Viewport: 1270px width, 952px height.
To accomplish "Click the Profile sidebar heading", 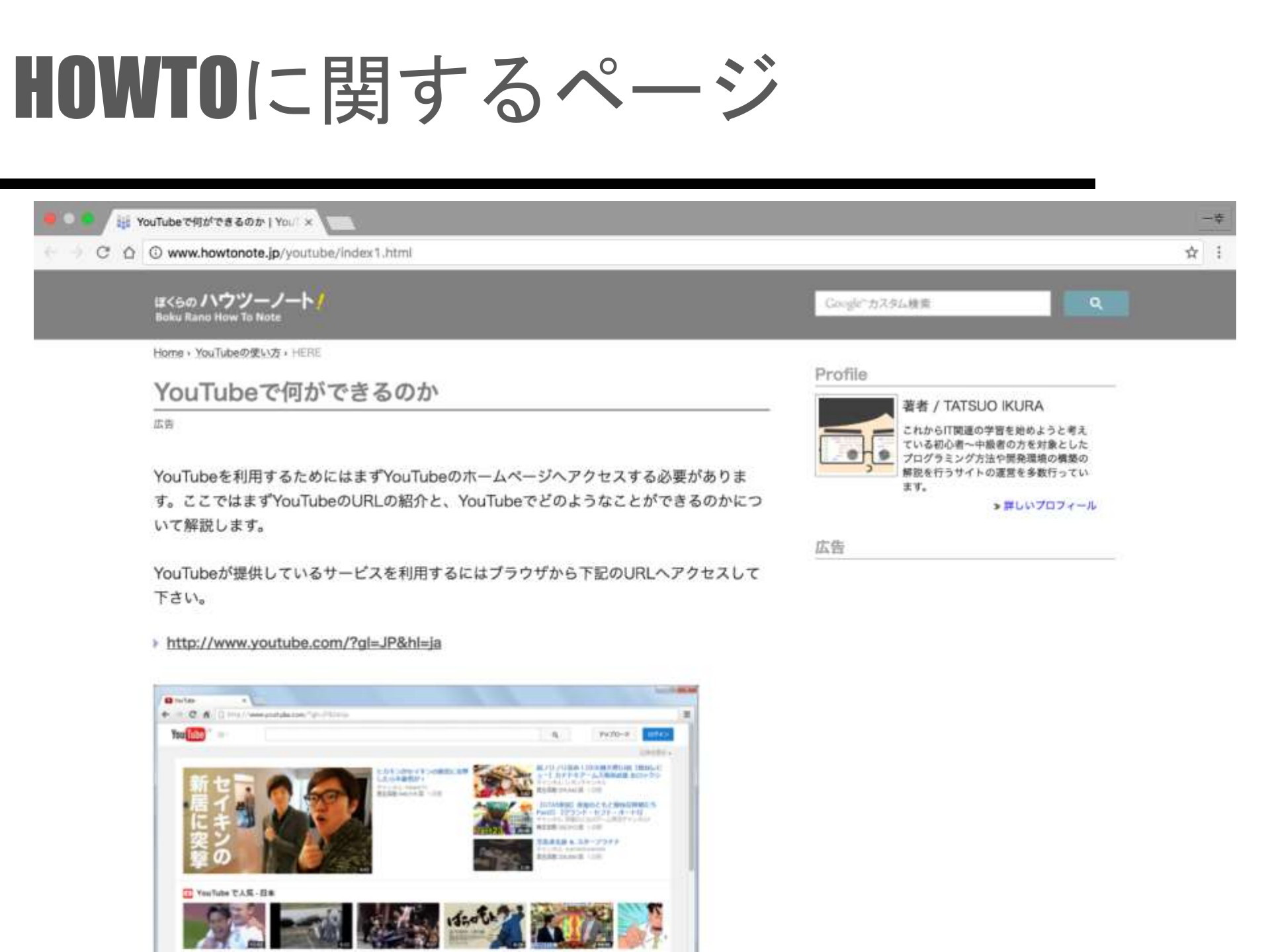I will click(841, 374).
